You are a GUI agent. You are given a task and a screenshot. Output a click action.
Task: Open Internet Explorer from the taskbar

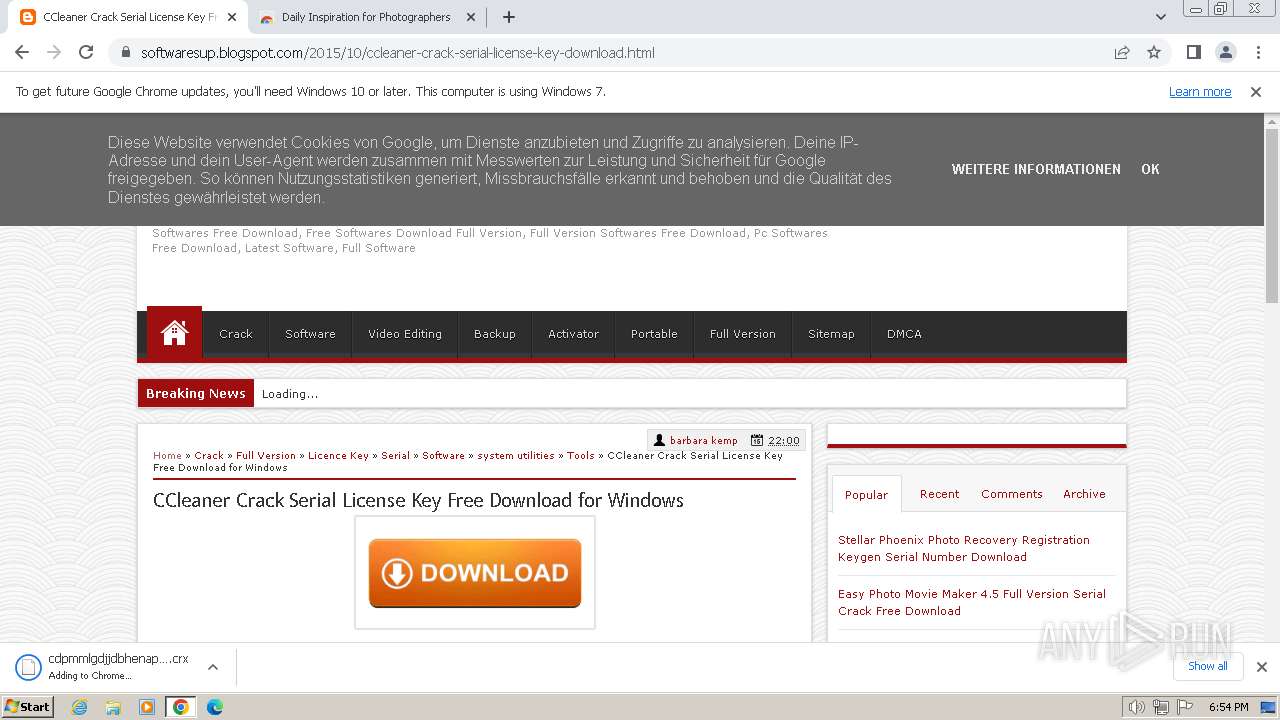[x=80, y=707]
